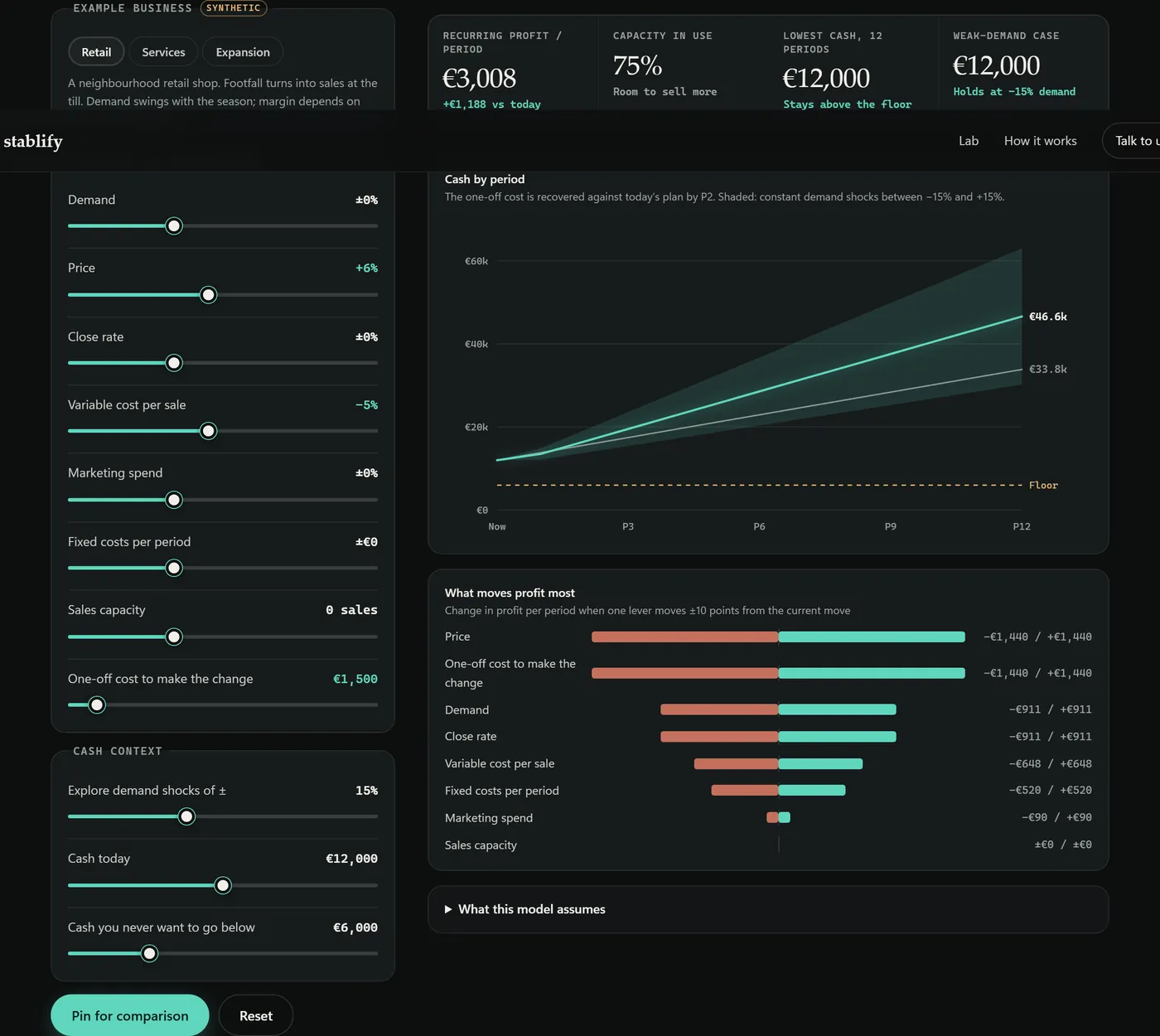Viewport: 1160px width, 1036px height.
Task: Select the Retail example business tab
Action: point(96,52)
